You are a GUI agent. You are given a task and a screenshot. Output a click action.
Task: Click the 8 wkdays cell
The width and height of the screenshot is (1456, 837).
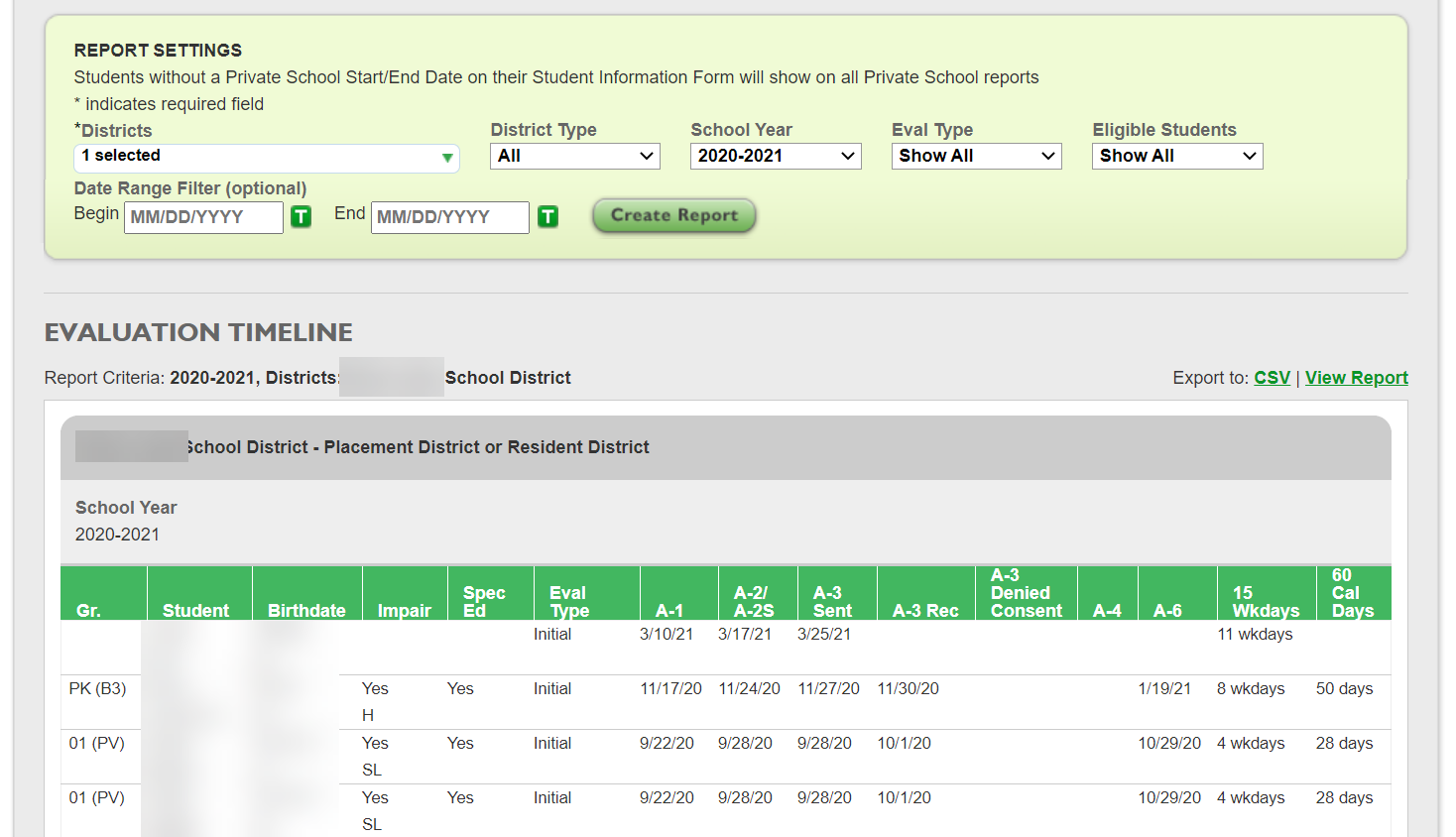[1251, 689]
